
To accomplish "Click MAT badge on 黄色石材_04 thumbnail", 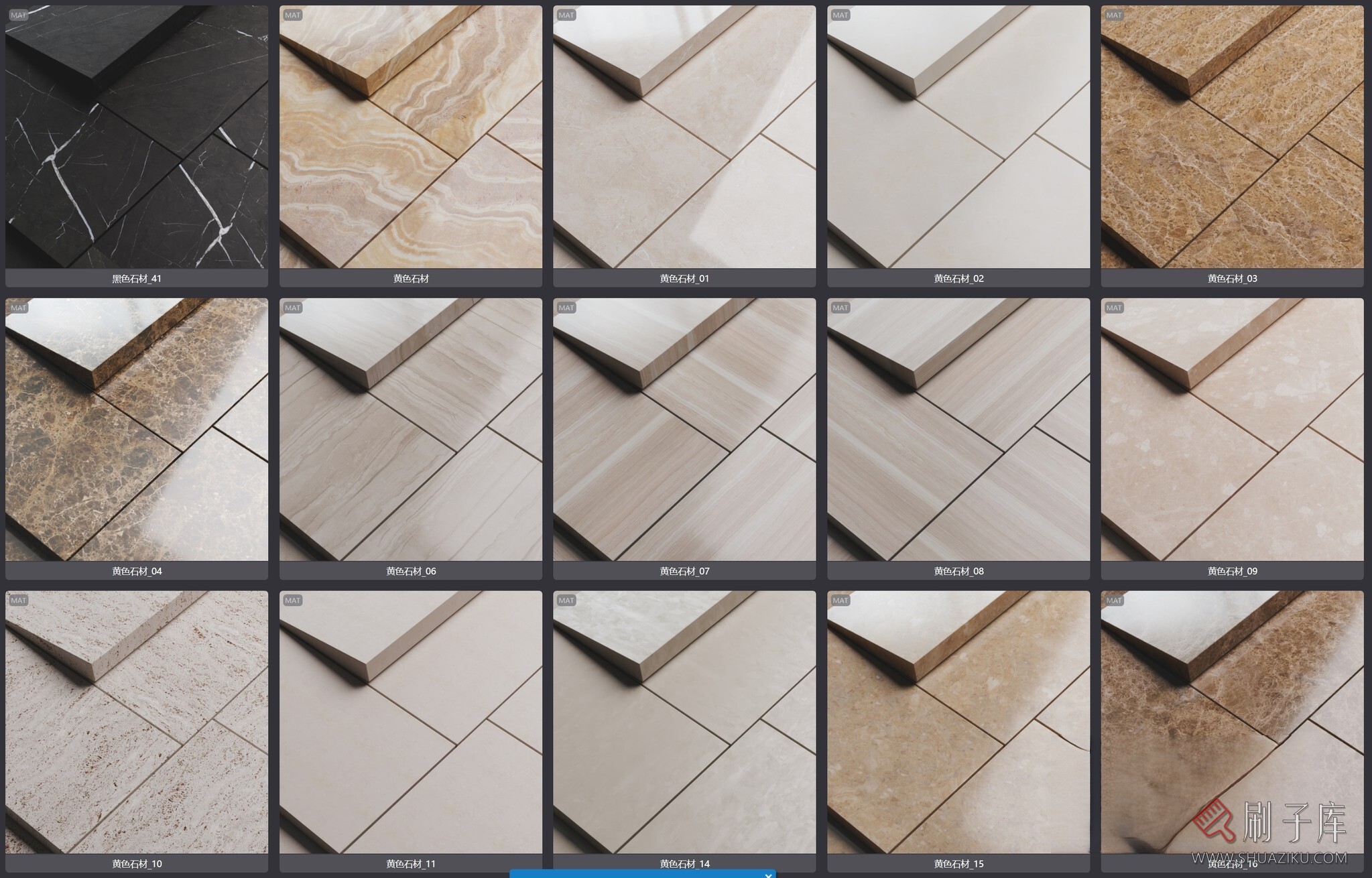I will tap(18, 308).
